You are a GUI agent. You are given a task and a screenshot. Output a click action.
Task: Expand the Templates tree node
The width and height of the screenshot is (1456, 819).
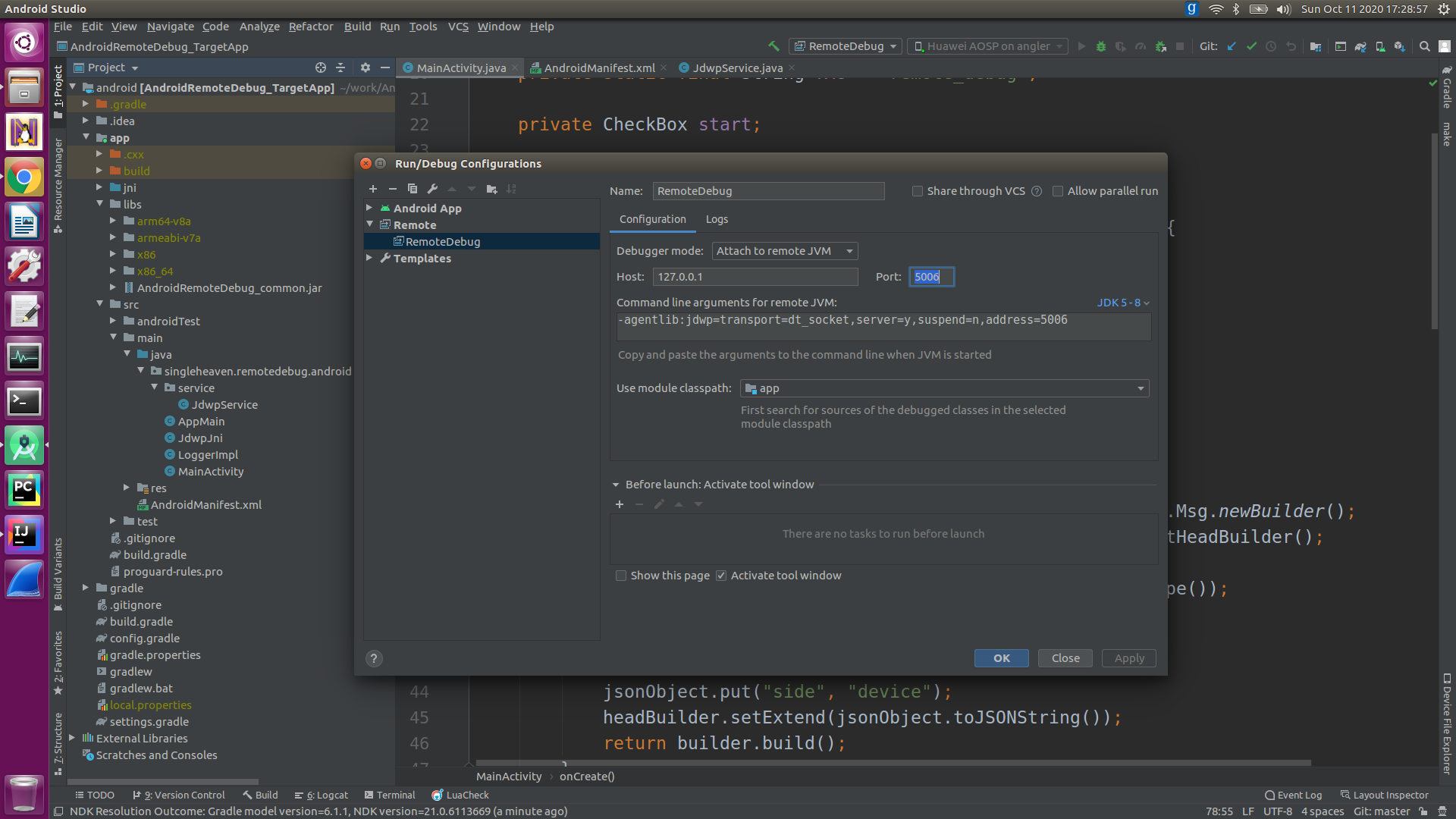click(x=369, y=258)
